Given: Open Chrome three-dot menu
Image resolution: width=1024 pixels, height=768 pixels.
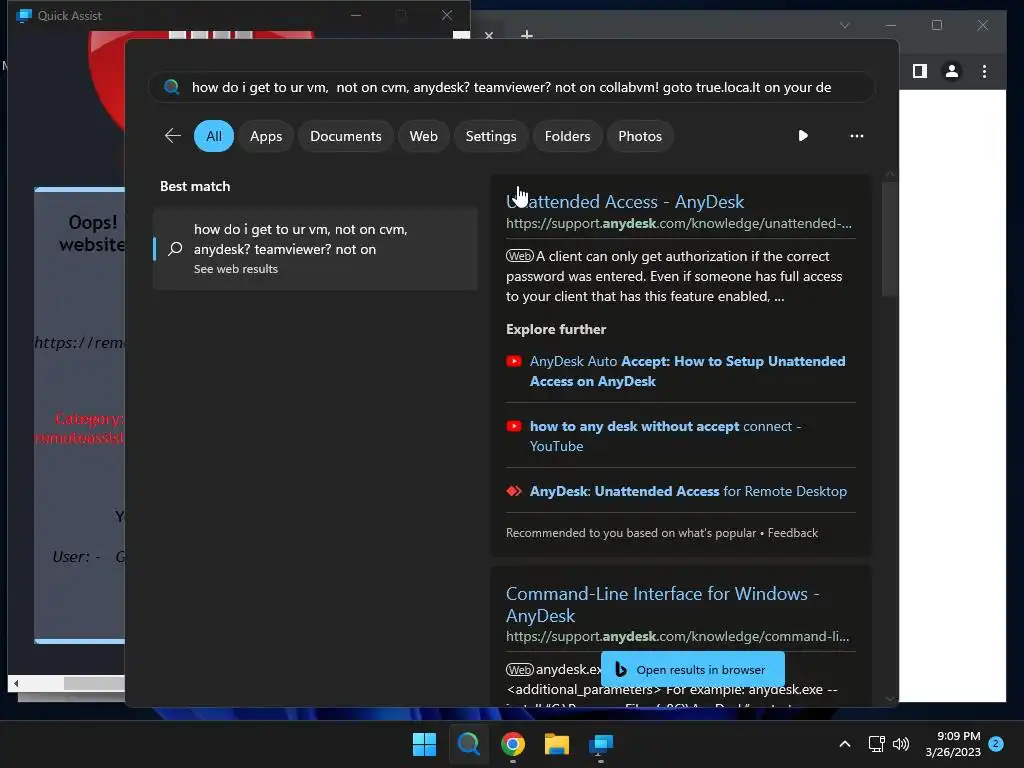Looking at the screenshot, I should tap(984, 71).
